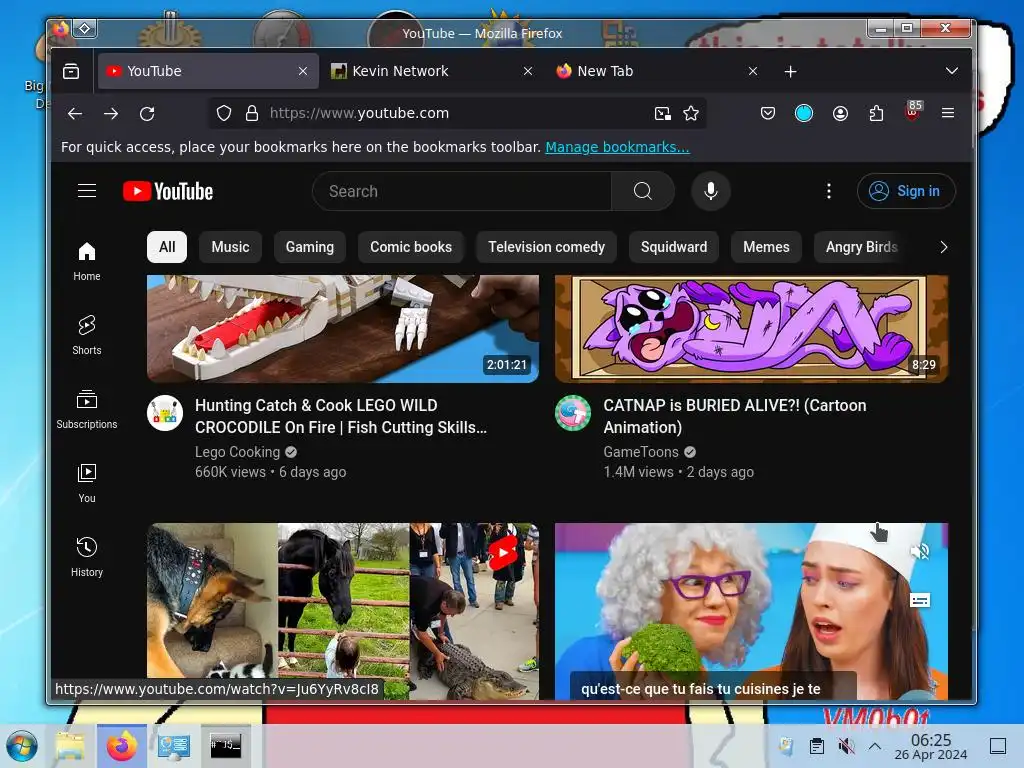Open YouTube settings three-dot menu
This screenshot has width=1024, height=768.
[829, 191]
